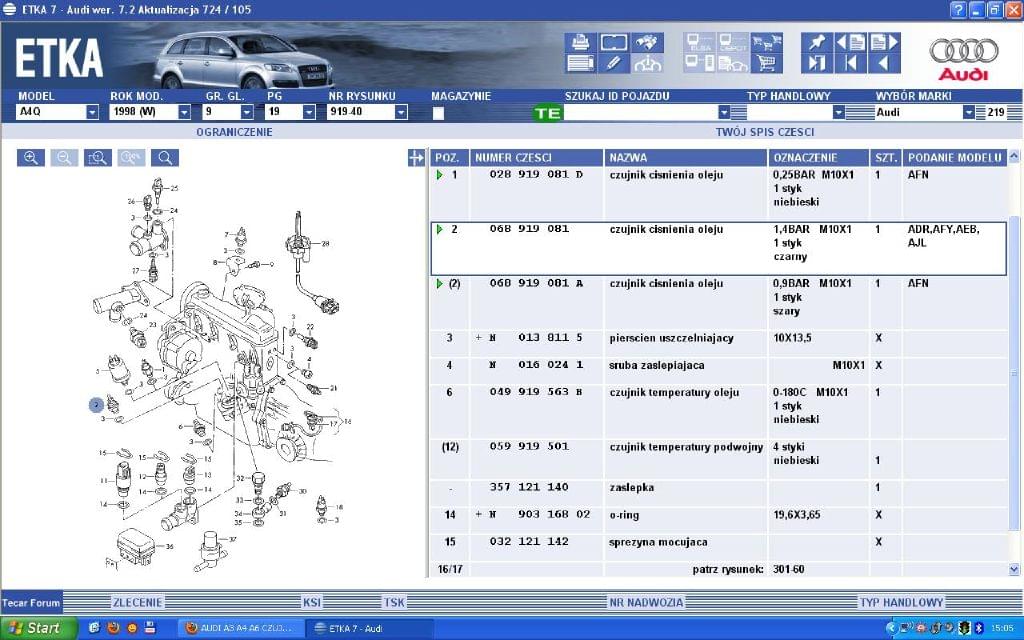This screenshot has width=1024, height=640.
Task: Click the floppy disk icon in the quick launch
Action: pos(150,628)
